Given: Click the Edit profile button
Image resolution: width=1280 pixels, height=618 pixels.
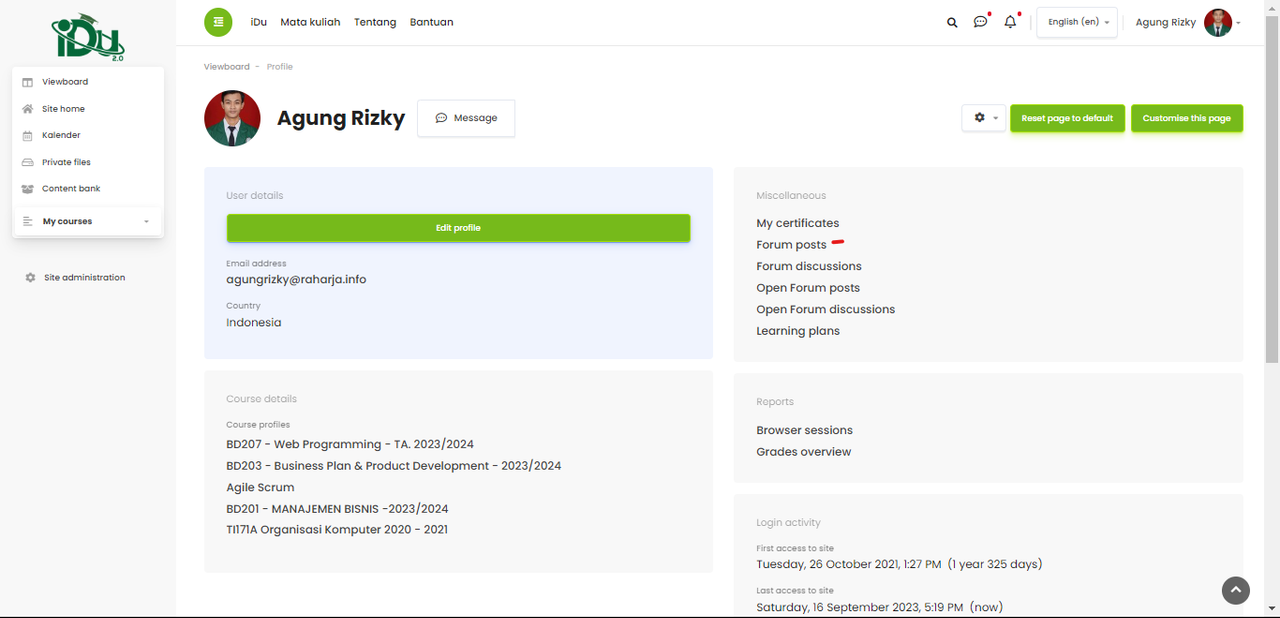Looking at the screenshot, I should coord(458,228).
